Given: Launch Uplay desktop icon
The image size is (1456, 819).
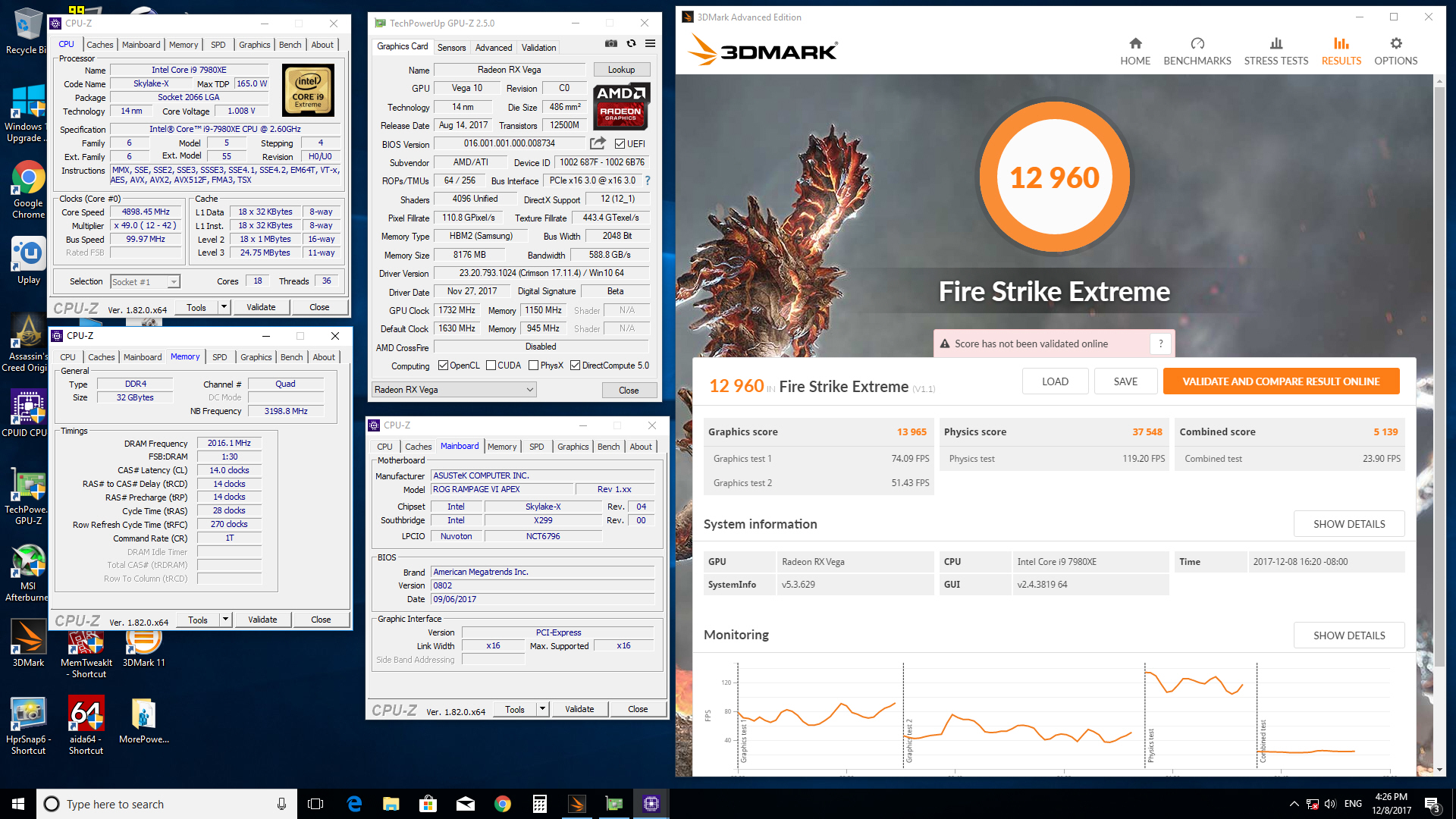Looking at the screenshot, I should [x=29, y=261].
